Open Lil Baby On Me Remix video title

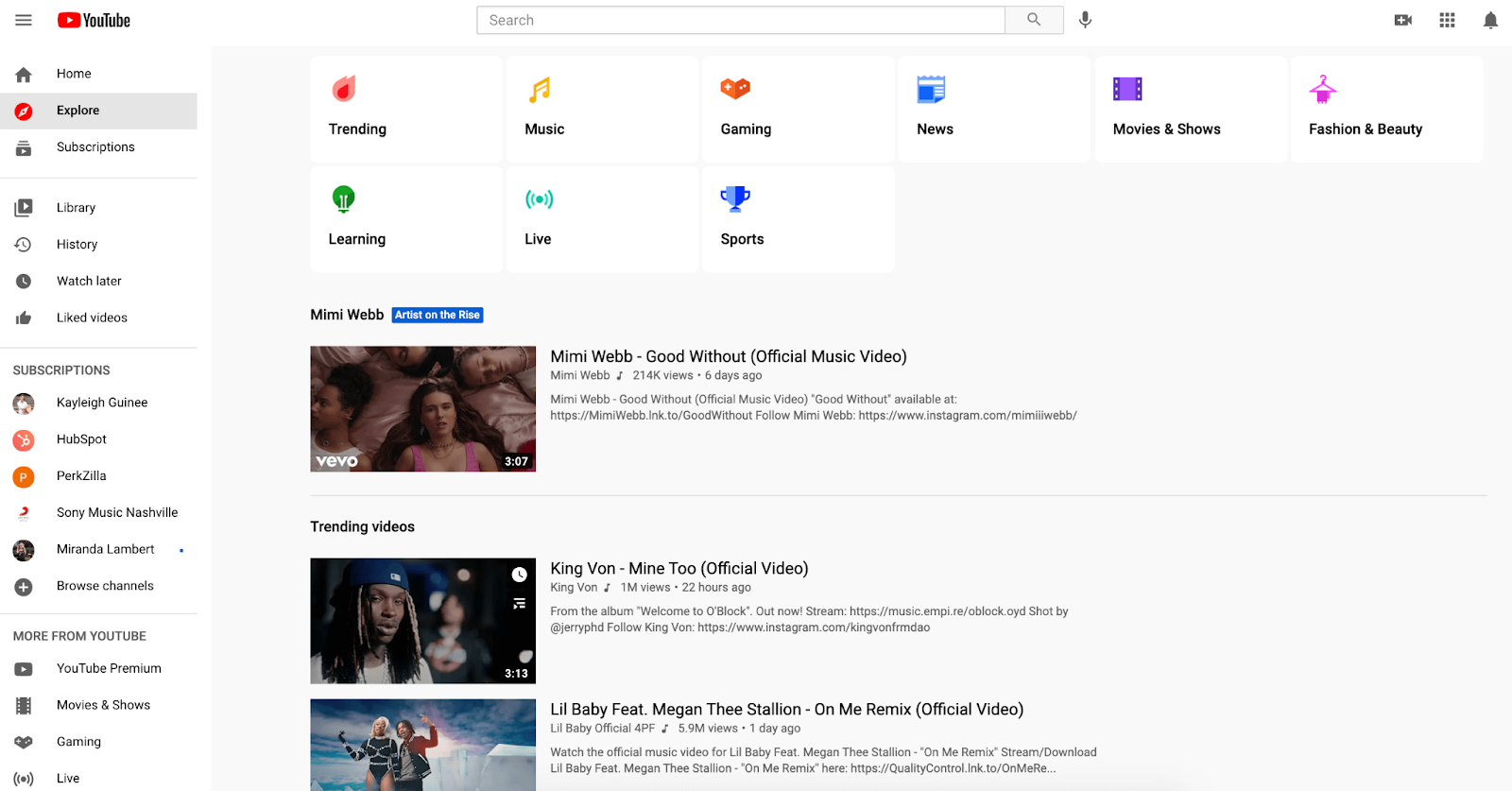pos(787,709)
